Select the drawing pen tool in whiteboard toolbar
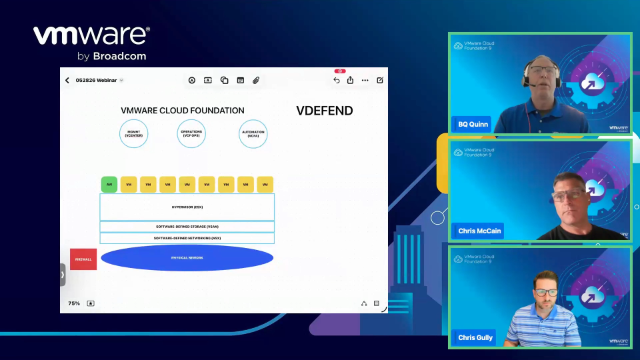 [x=192, y=80]
